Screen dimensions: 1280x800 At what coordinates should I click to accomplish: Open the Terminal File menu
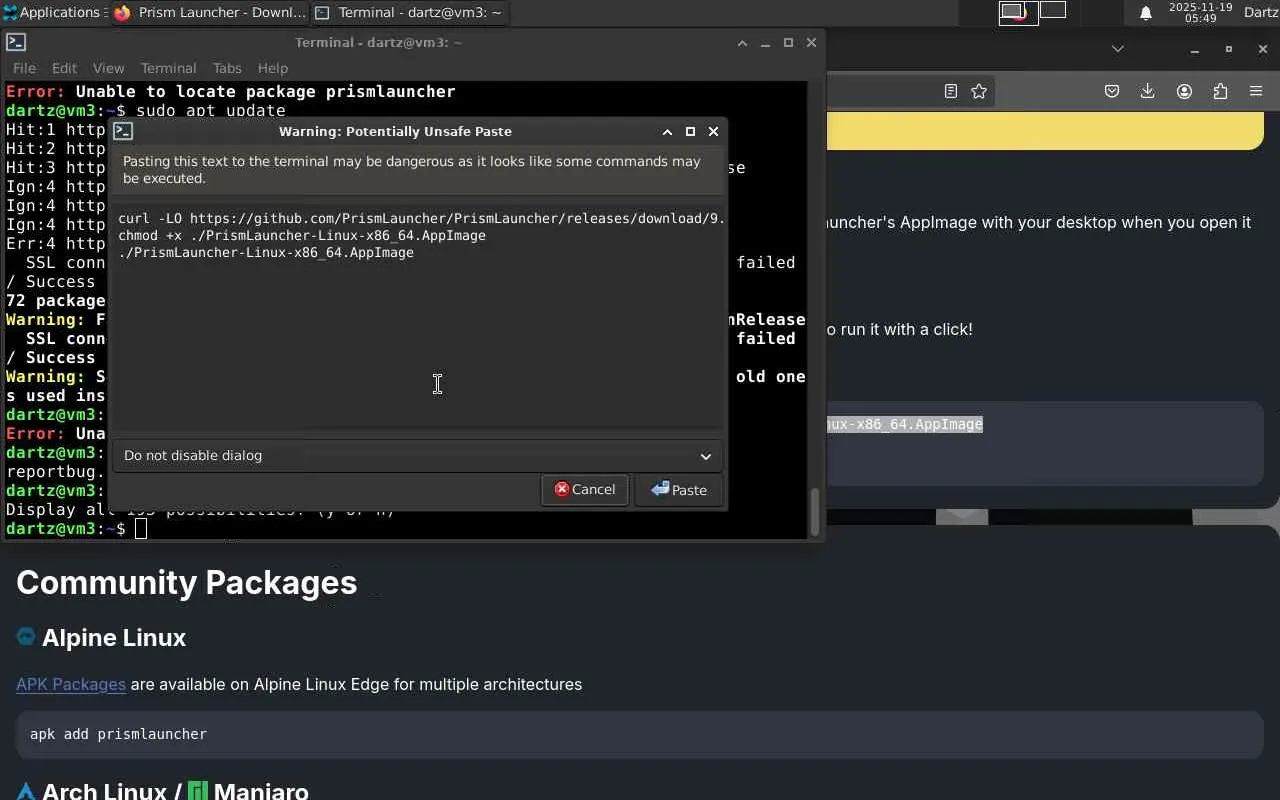point(24,68)
